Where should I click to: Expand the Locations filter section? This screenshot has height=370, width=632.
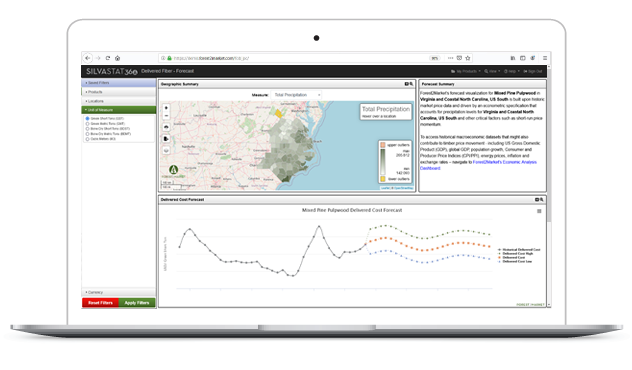tap(118, 101)
